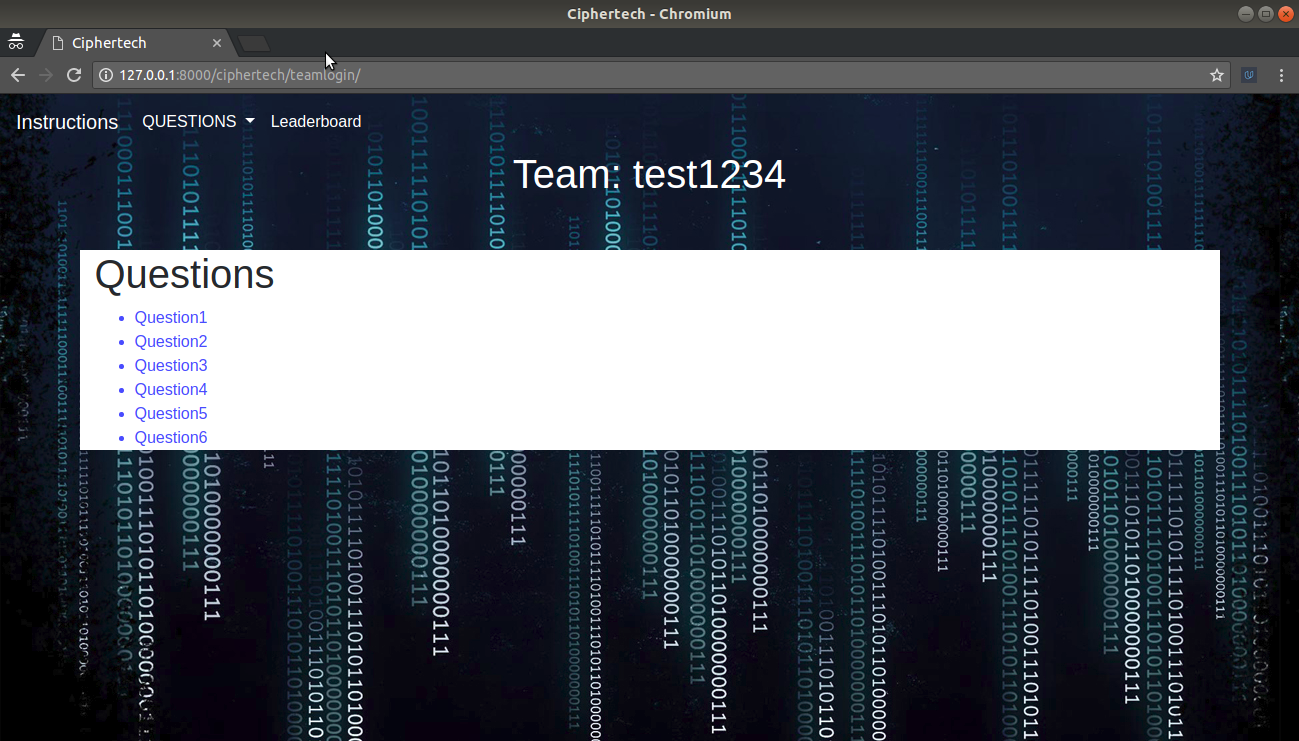The width and height of the screenshot is (1299, 741).
Task: Minimize the Chromium window
Action: click(1246, 14)
